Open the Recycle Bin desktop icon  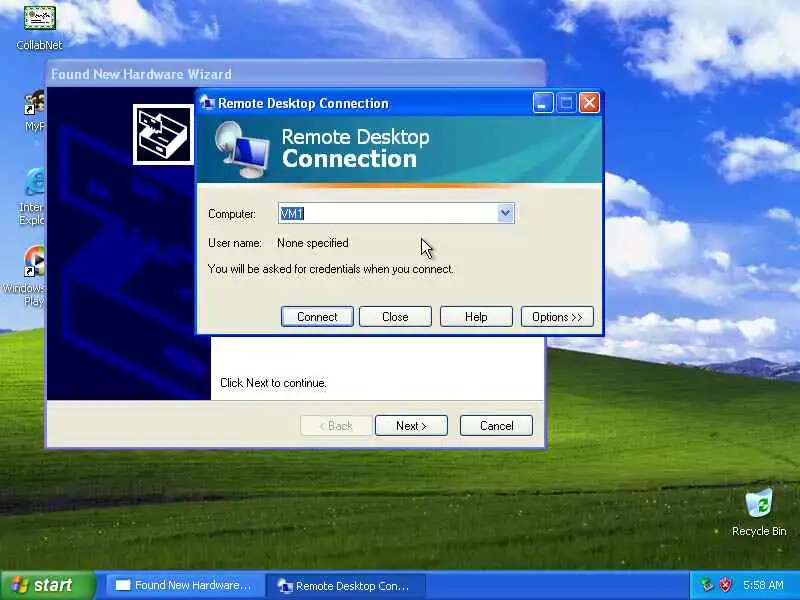(759, 512)
